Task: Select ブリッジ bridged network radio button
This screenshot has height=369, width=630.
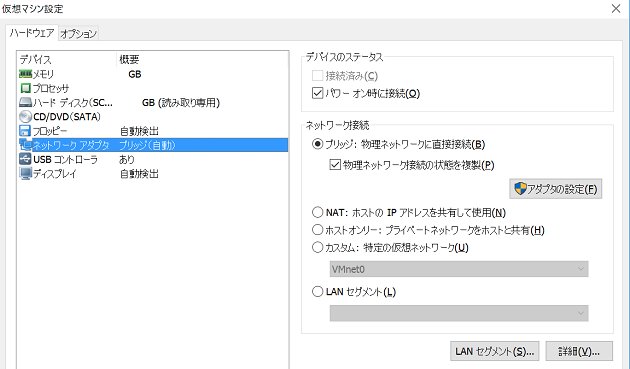Action: click(x=317, y=144)
